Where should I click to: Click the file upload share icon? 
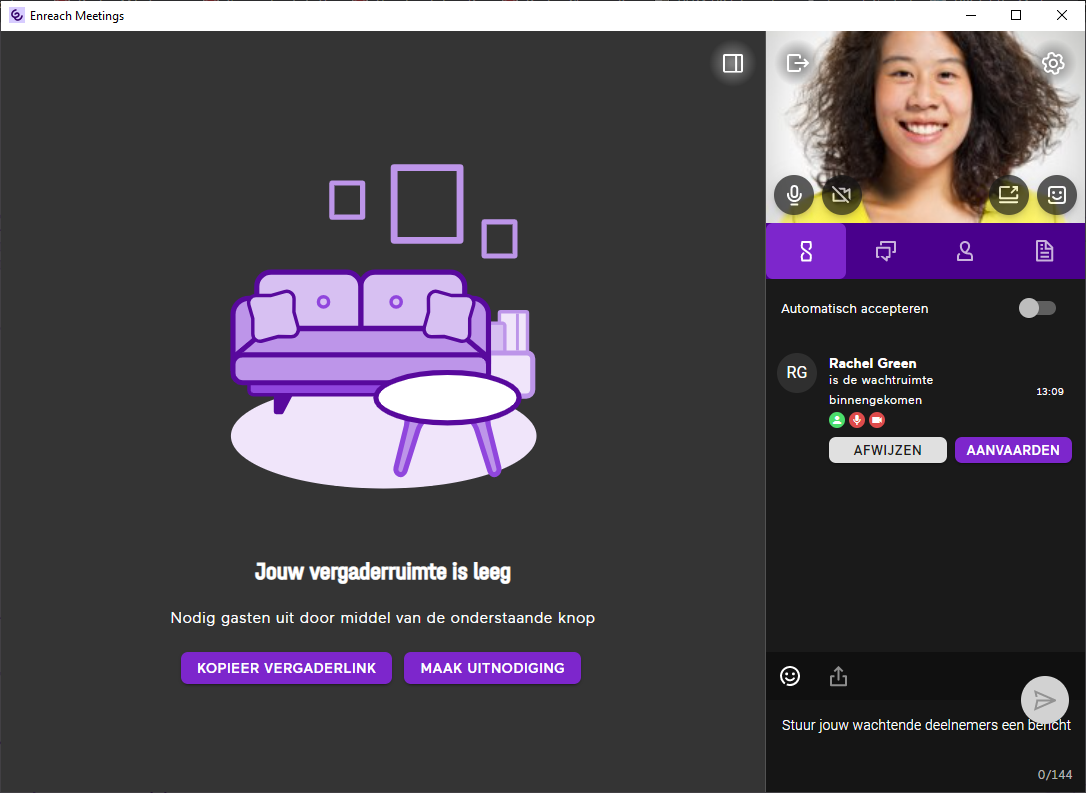coord(838,677)
